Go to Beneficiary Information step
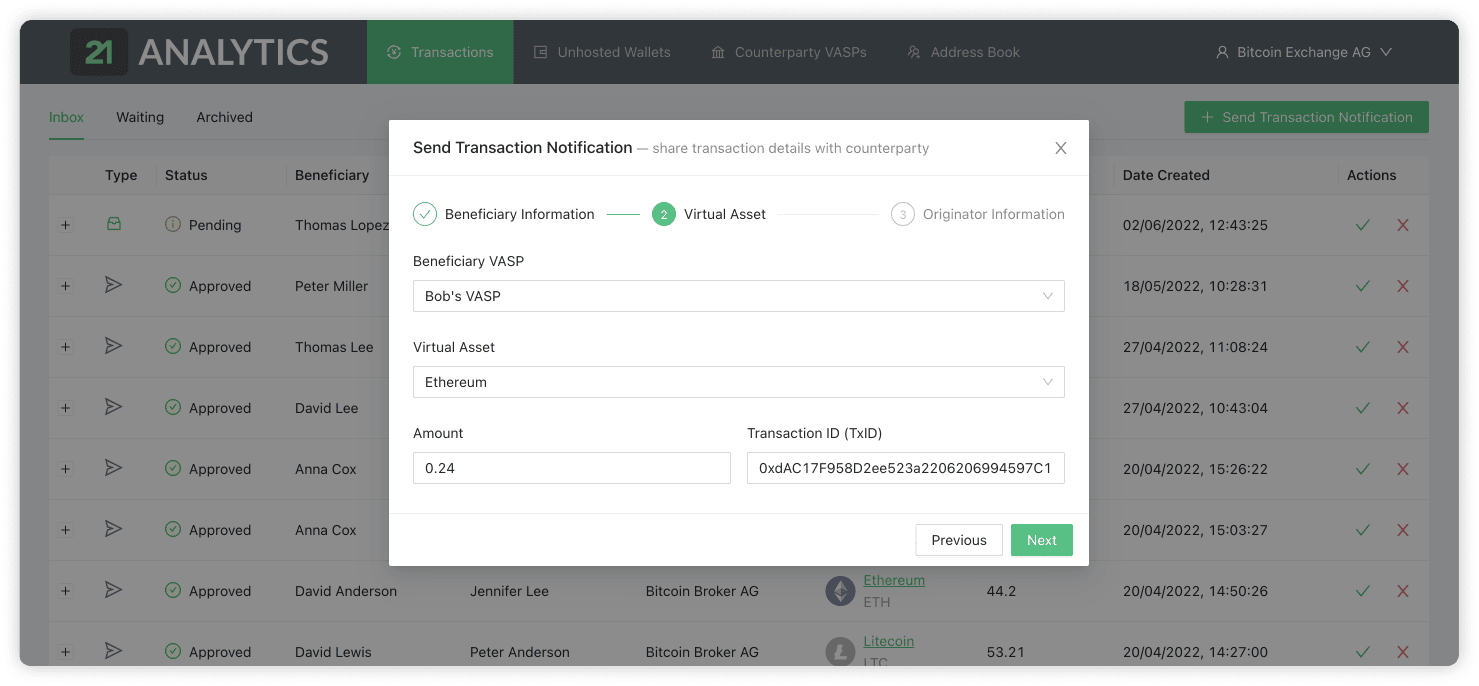Screen dimensions: 1479x686 pyautogui.click(x=504, y=214)
